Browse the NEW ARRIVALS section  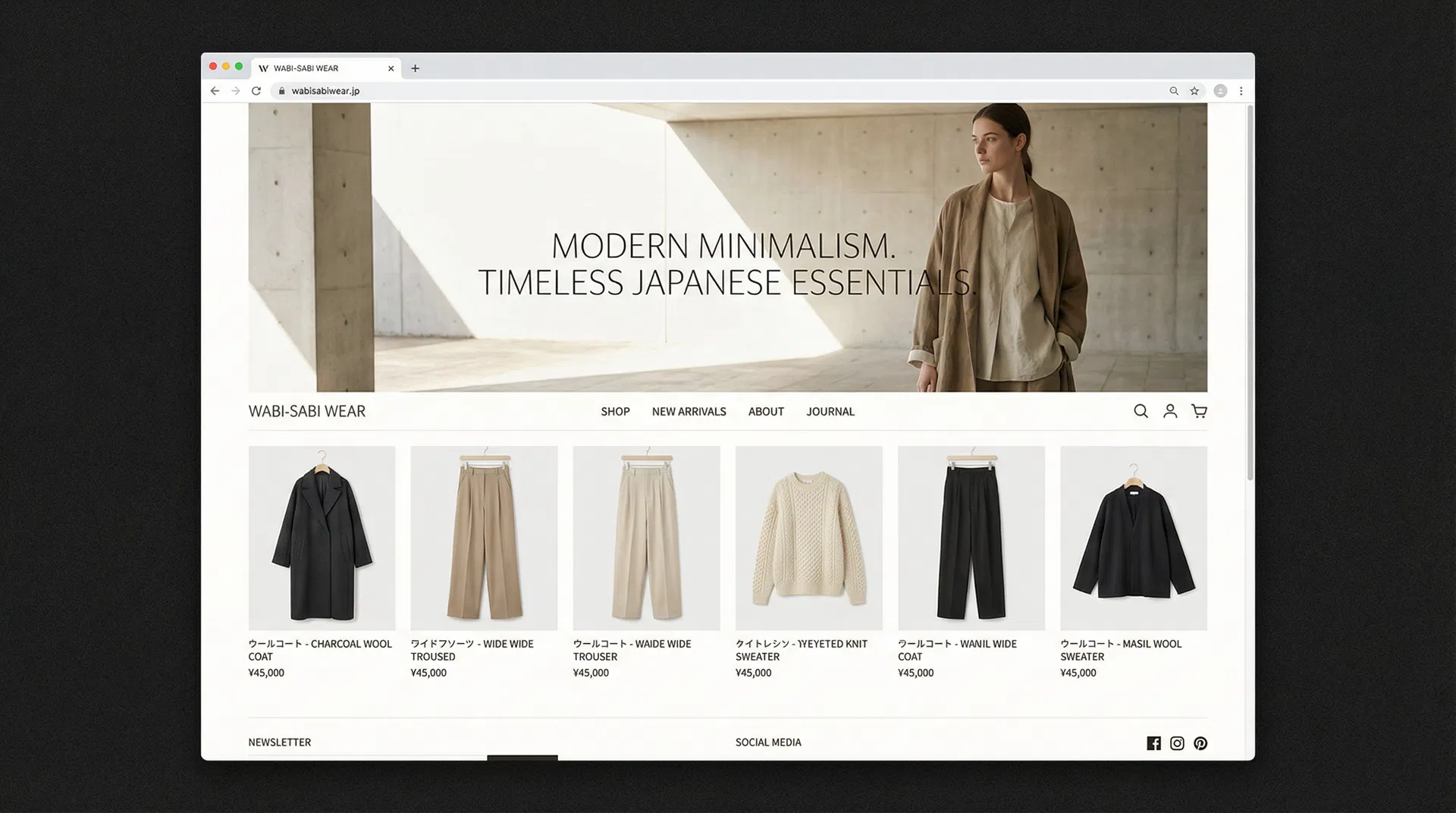[x=689, y=411]
